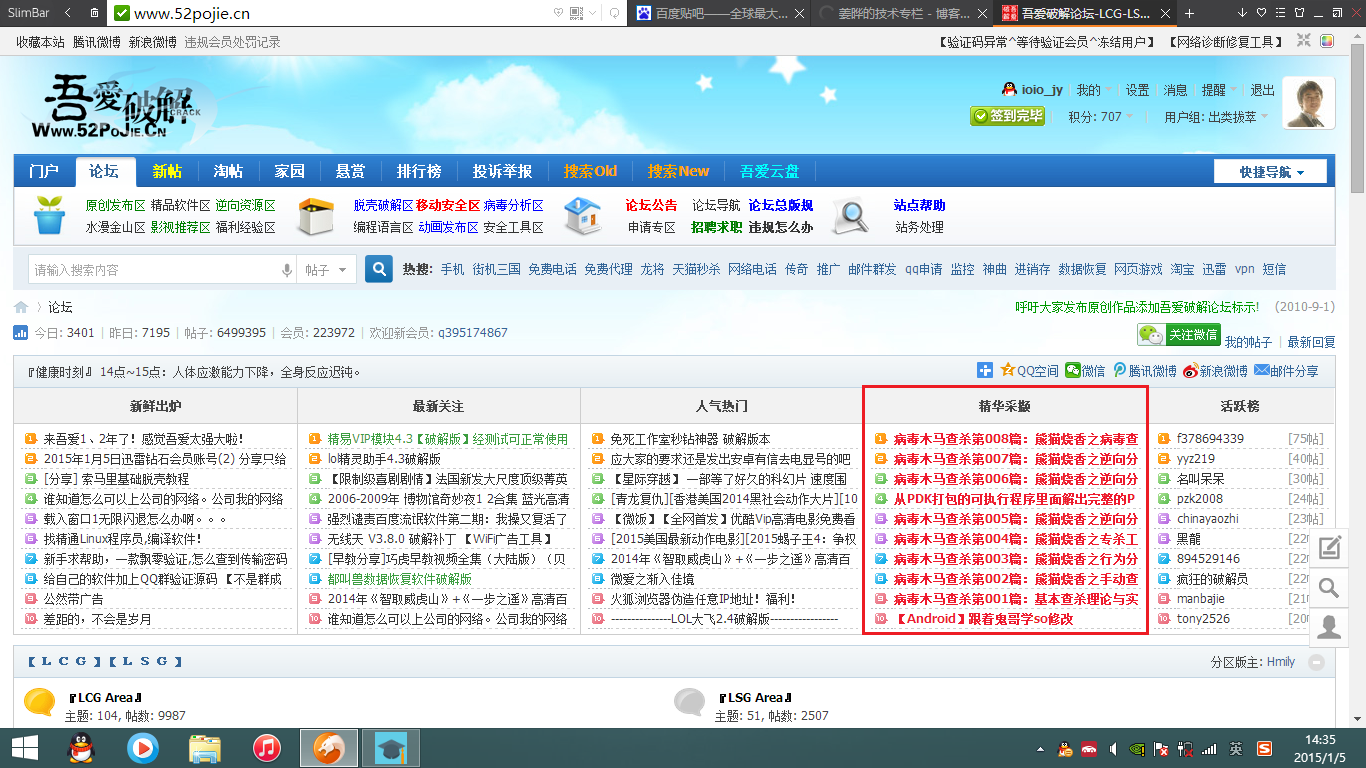Screen dimensions: 1366x768
Task: Open the 最新回复 link
Action: pyautogui.click(x=1311, y=342)
